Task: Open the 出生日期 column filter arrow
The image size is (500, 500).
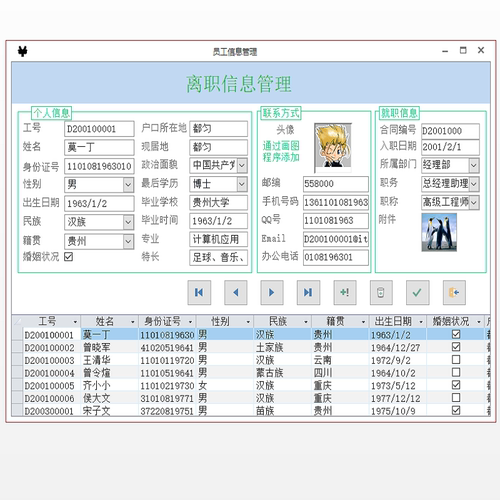Action: coord(421,322)
